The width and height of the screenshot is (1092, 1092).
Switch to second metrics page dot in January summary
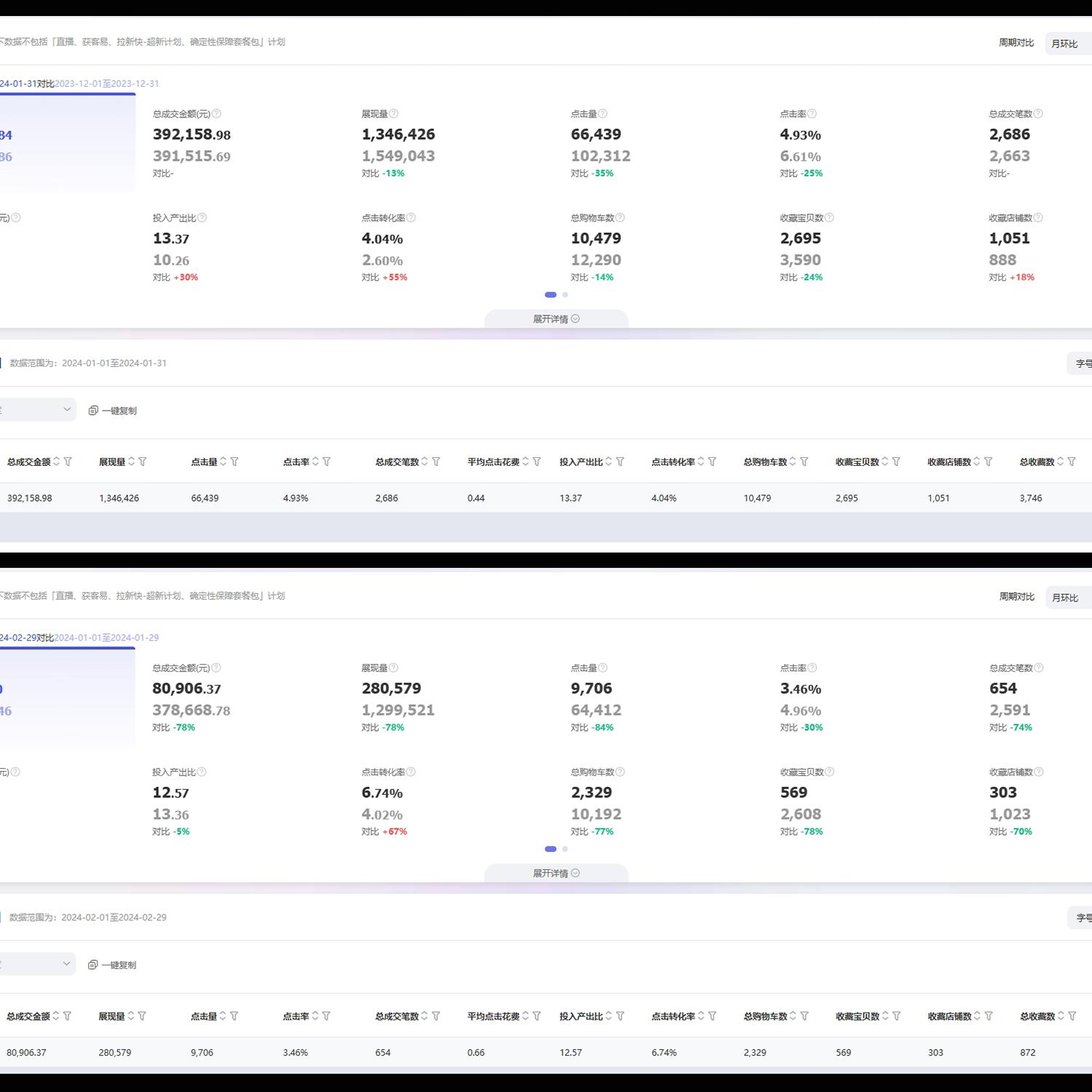[565, 295]
